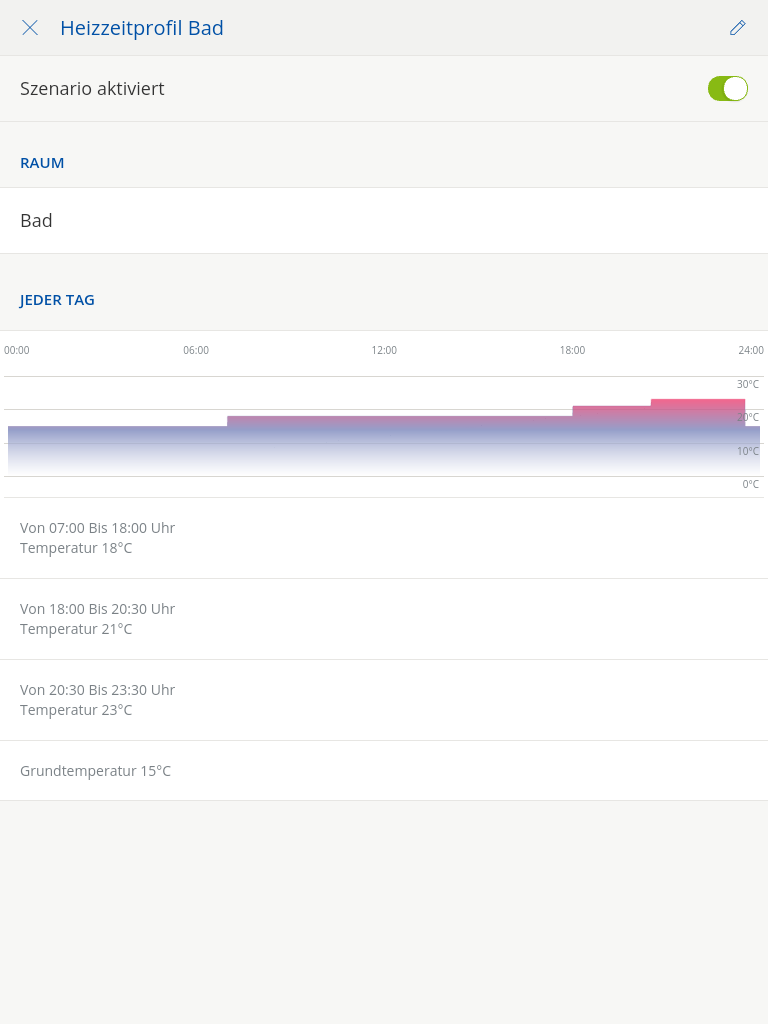Screen dimensions: 768x1024
Task: Open the 07:00 to 18:00 time slot
Action: pos(384,537)
